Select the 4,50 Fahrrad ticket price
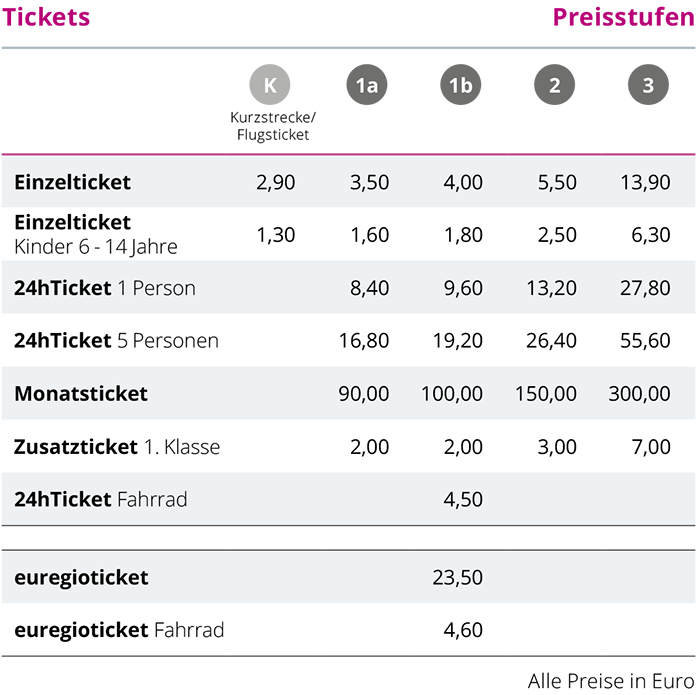This screenshot has width=700, height=695. tap(464, 499)
